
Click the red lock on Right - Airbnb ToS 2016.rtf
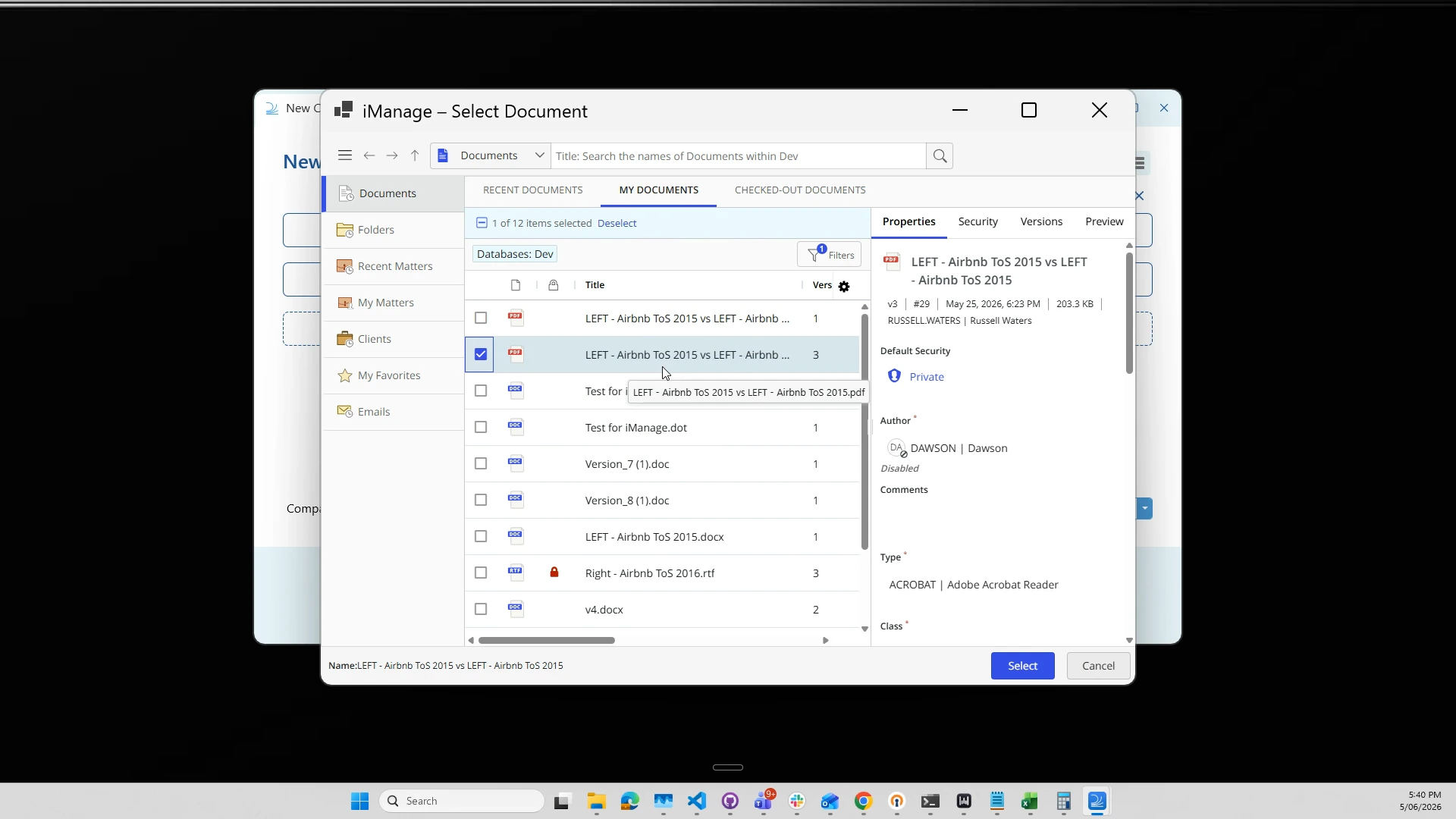(554, 573)
